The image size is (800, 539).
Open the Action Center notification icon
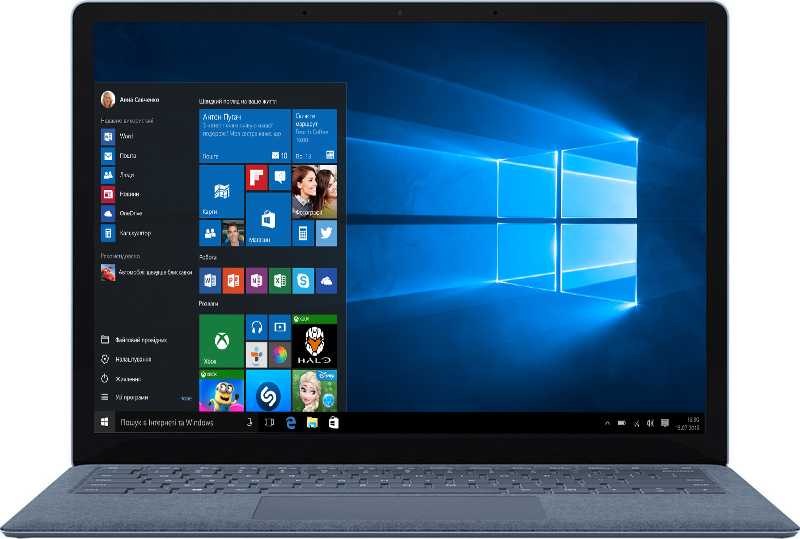pos(665,423)
